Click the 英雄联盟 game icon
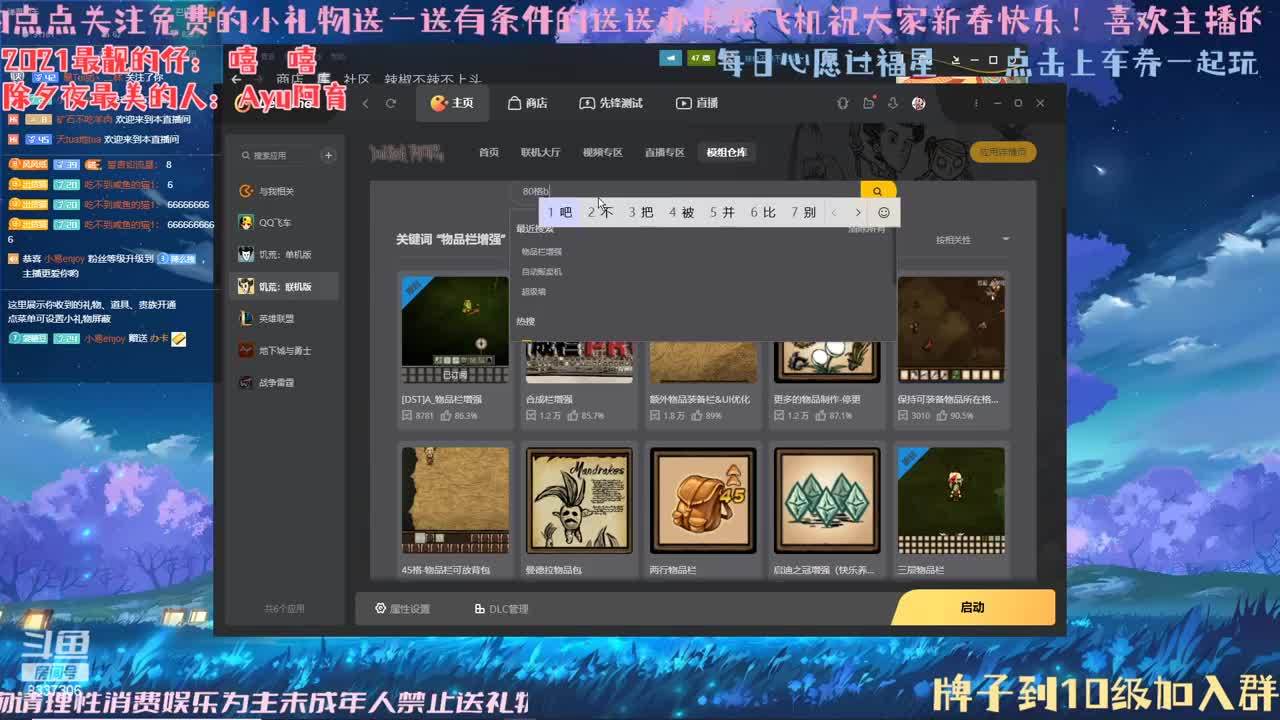This screenshot has width=1280, height=720. point(246,319)
